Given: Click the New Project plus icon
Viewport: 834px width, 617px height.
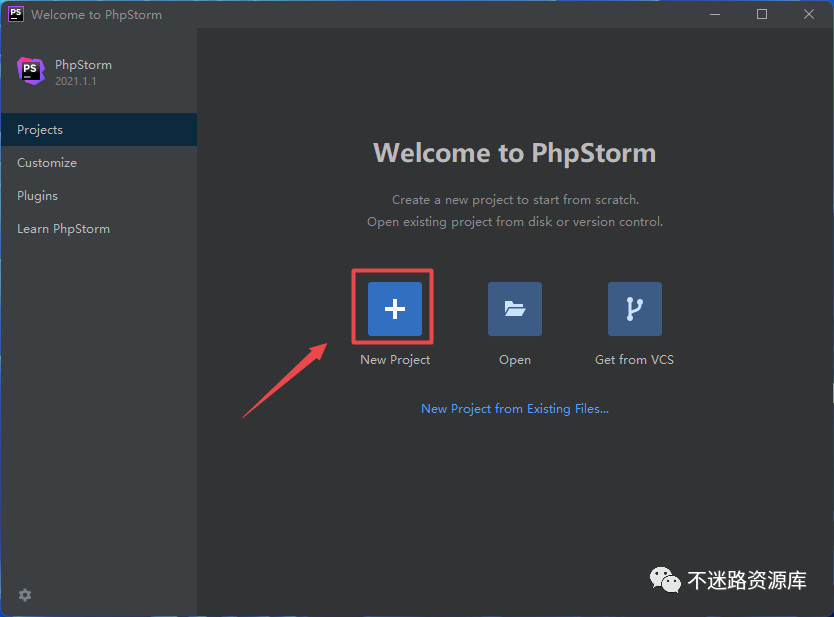Looking at the screenshot, I should 395,309.
